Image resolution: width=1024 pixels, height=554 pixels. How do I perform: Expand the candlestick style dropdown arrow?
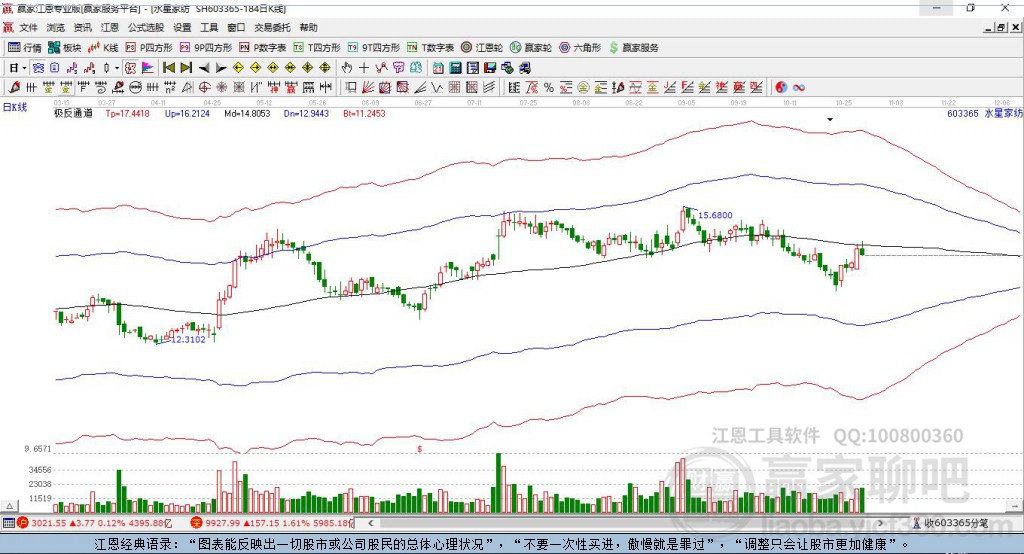[117, 68]
